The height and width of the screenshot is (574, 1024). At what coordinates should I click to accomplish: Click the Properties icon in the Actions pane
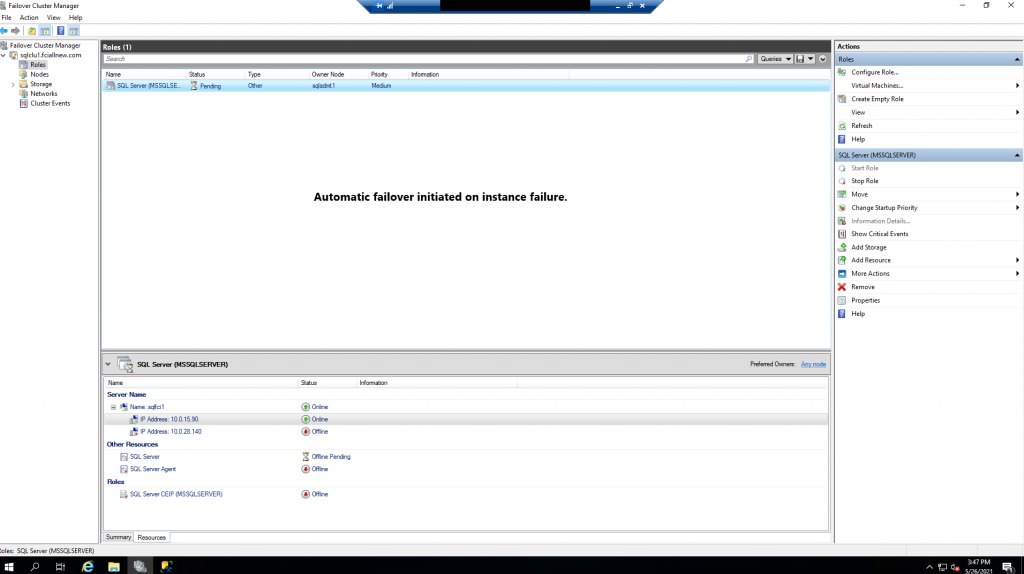pos(842,300)
